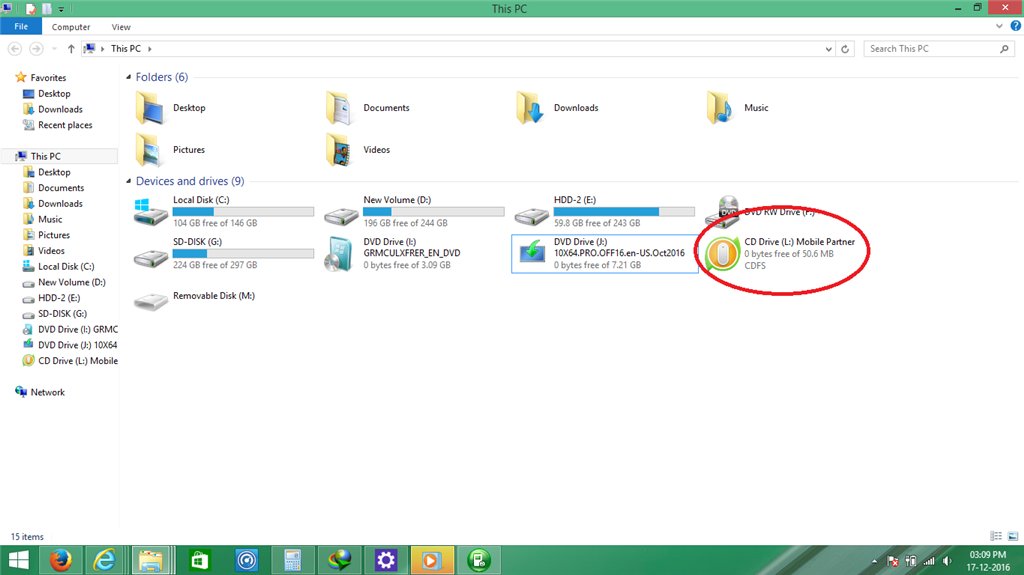Open Music under This PC in sidebar

click(x=50, y=219)
